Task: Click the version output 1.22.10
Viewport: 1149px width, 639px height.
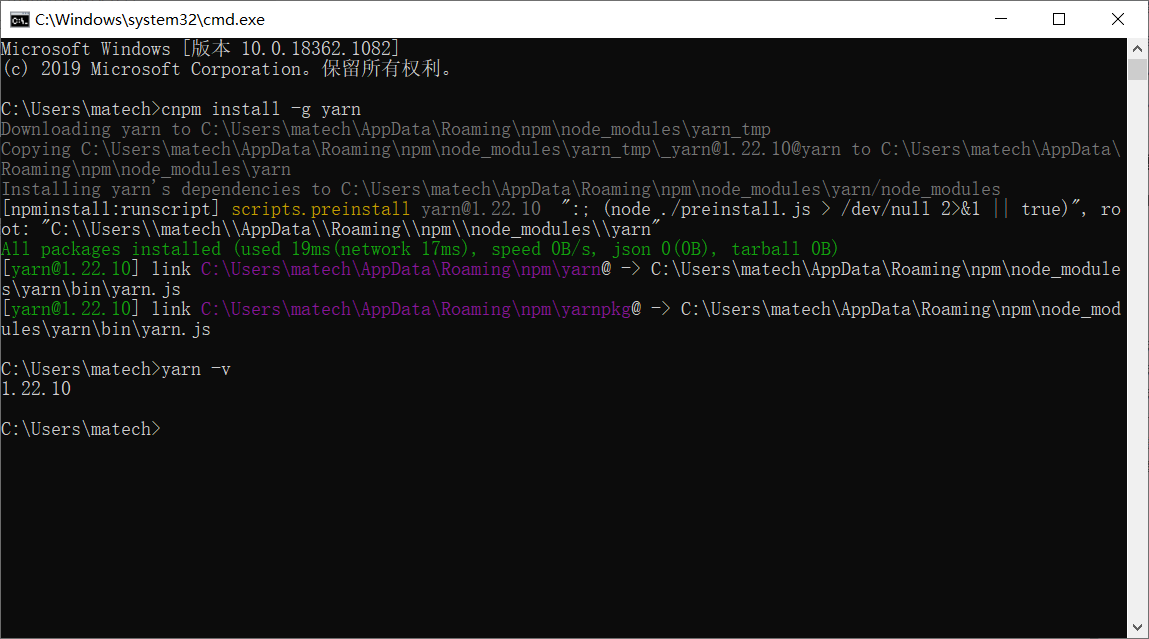Action: point(33,388)
